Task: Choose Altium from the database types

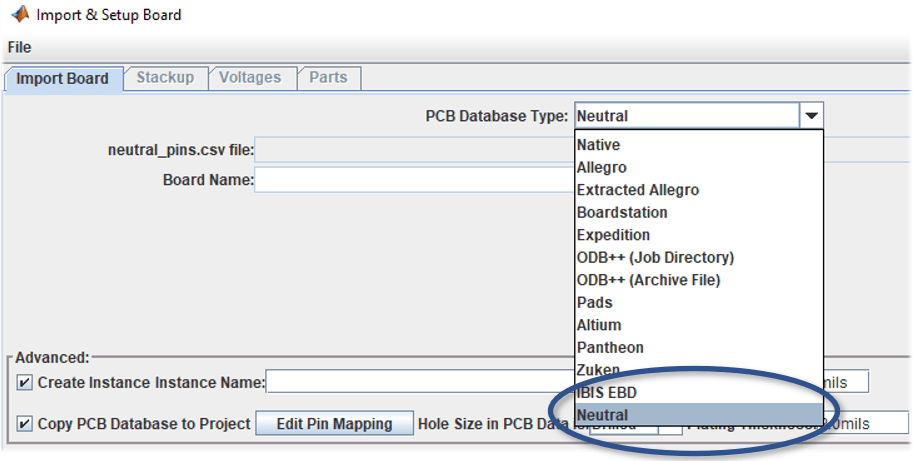Action: (x=598, y=325)
